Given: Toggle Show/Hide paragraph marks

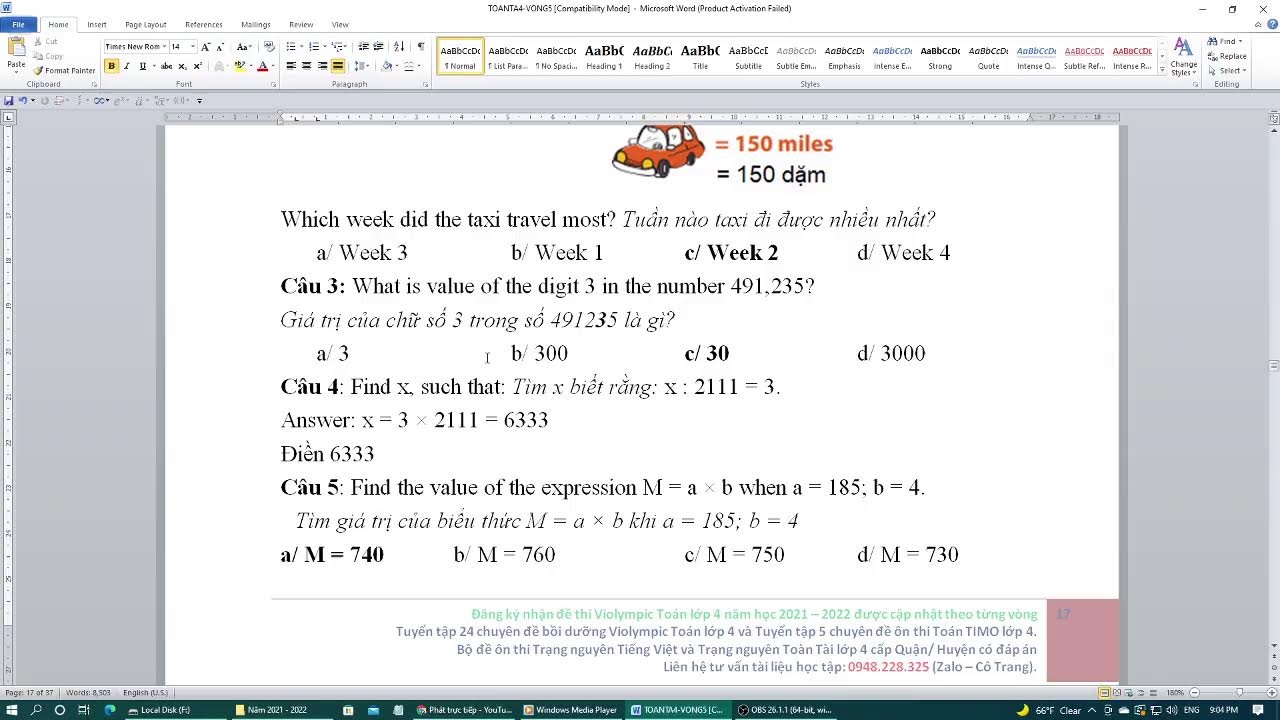Looking at the screenshot, I should (421, 47).
